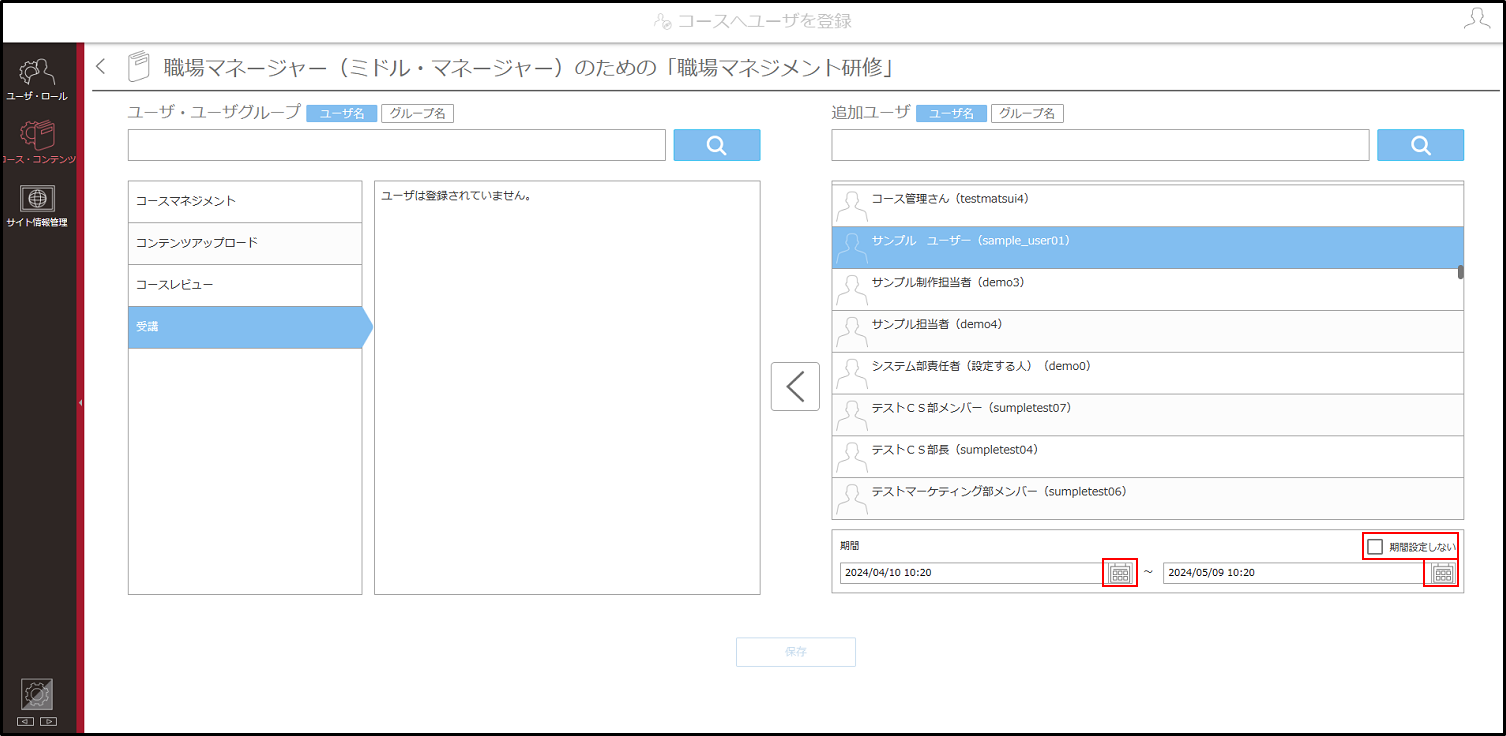Click the left arrow button to add the user
The image size is (1506, 736).
point(795,386)
